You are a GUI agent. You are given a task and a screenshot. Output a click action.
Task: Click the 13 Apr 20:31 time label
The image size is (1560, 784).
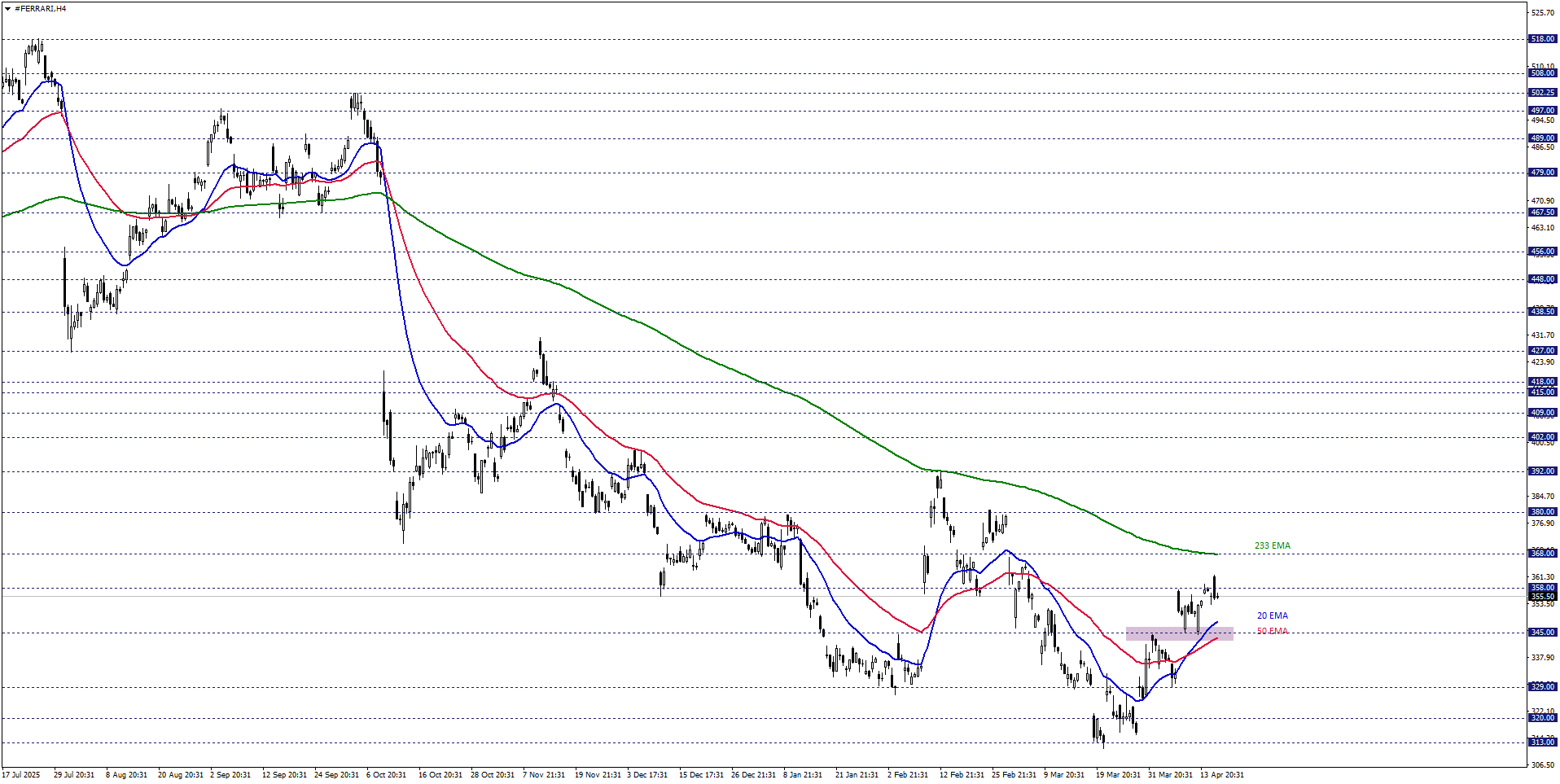(1221, 774)
